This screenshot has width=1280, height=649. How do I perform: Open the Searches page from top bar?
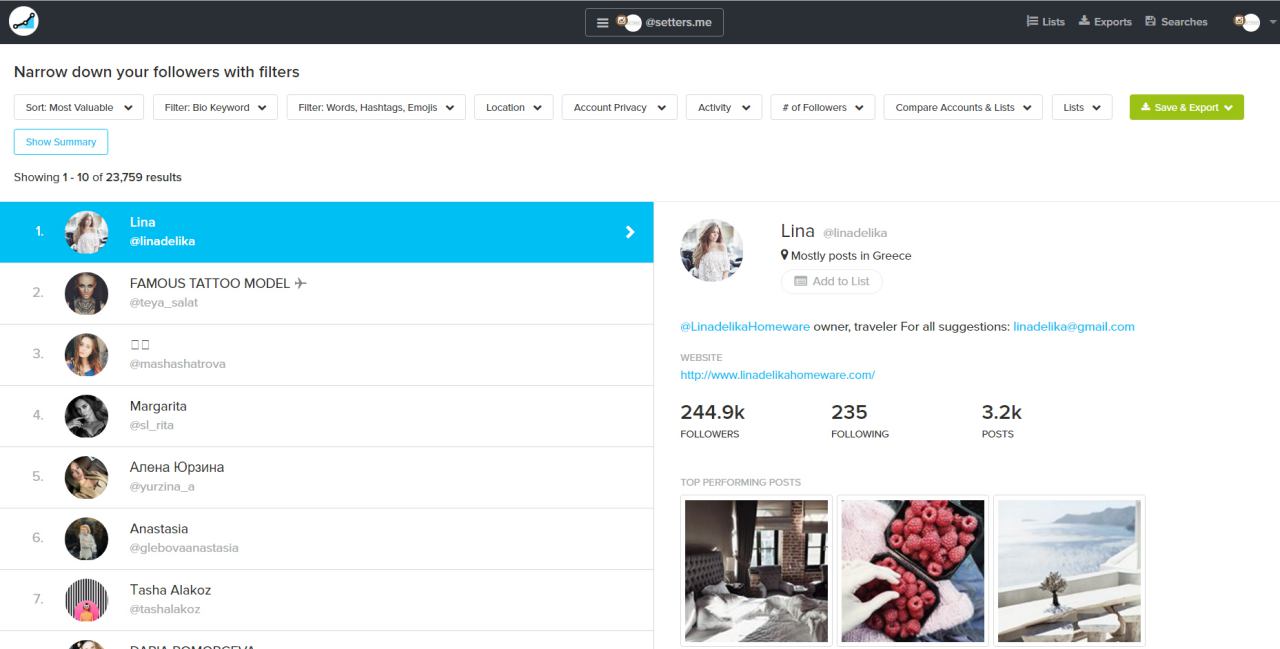[1176, 22]
